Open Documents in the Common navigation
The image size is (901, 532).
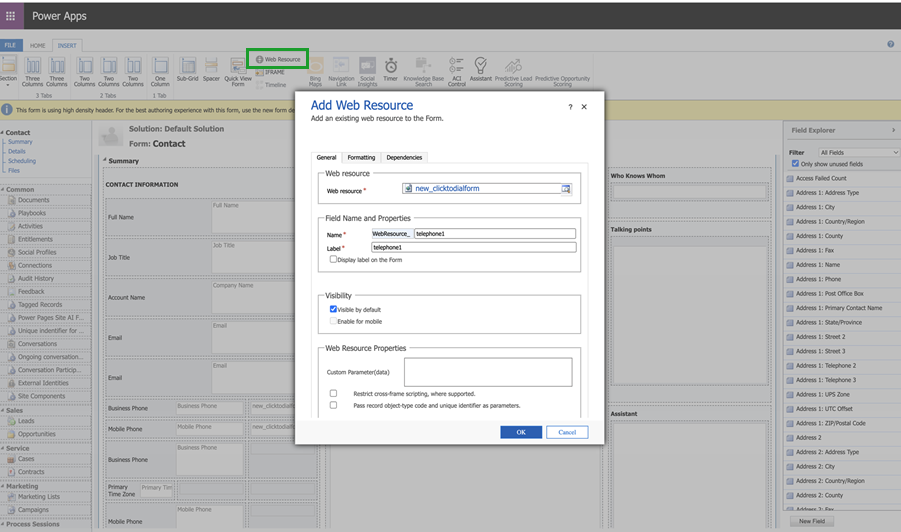coord(33,200)
